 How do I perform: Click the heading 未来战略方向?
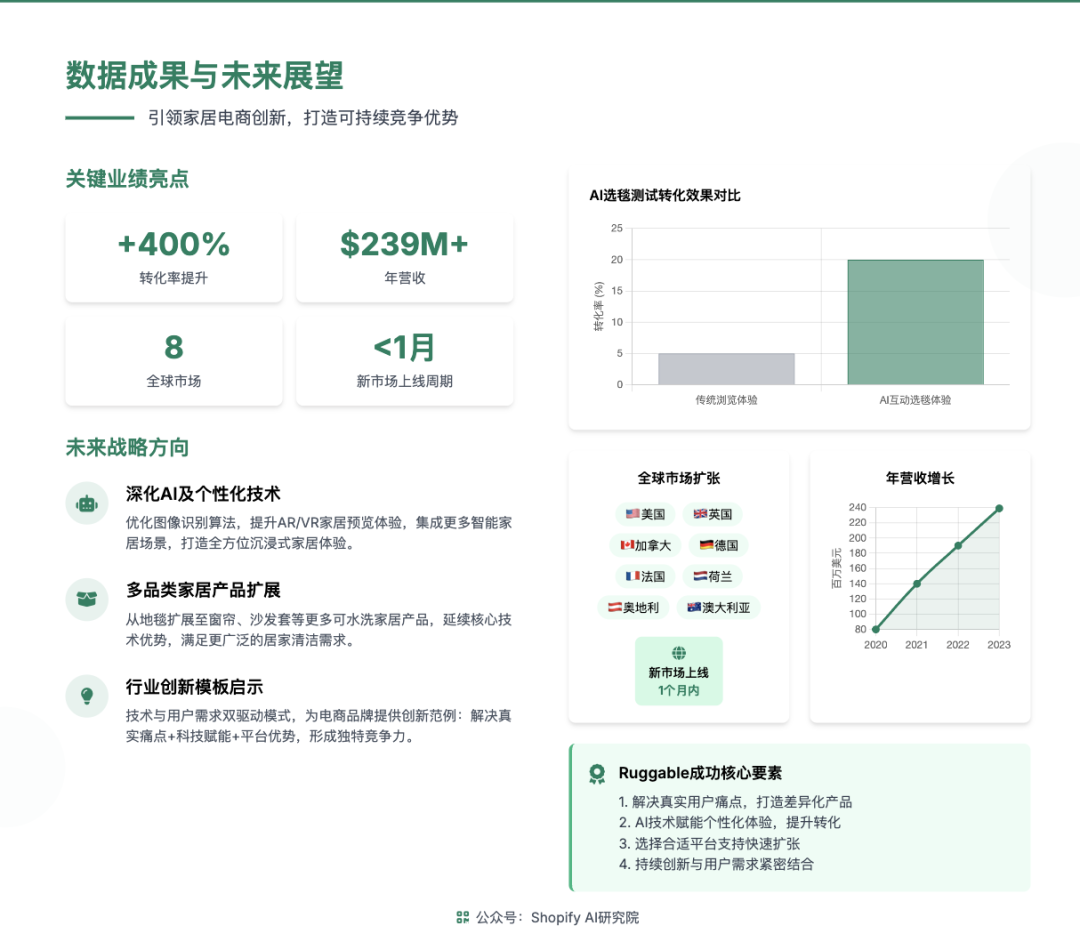pyautogui.click(x=127, y=448)
